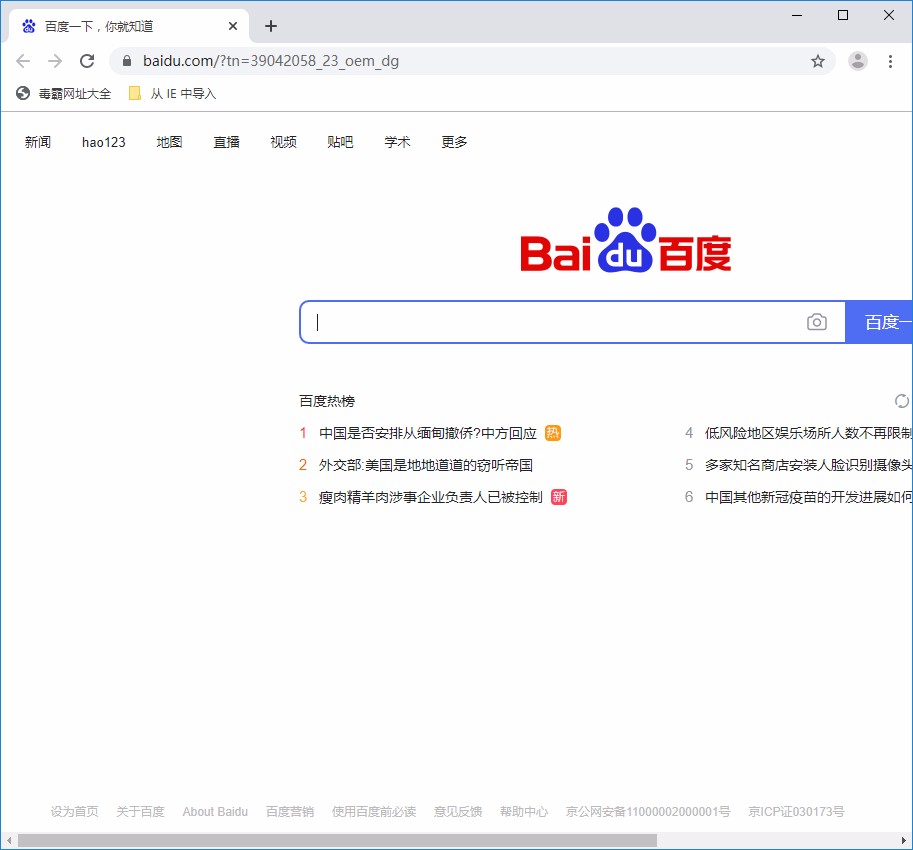Refresh the 百度热榜 hot list
This screenshot has width=913, height=850.
point(902,400)
